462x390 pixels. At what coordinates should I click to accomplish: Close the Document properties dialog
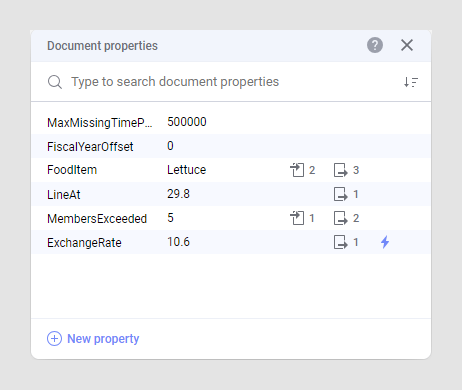407,45
